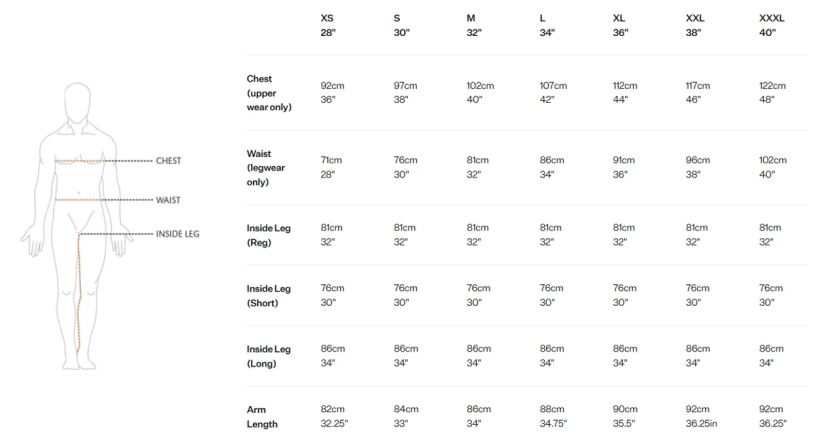The width and height of the screenshot is (816, 440).
Task: Click the 91cm waist value for XL
Action: (623, 160)
